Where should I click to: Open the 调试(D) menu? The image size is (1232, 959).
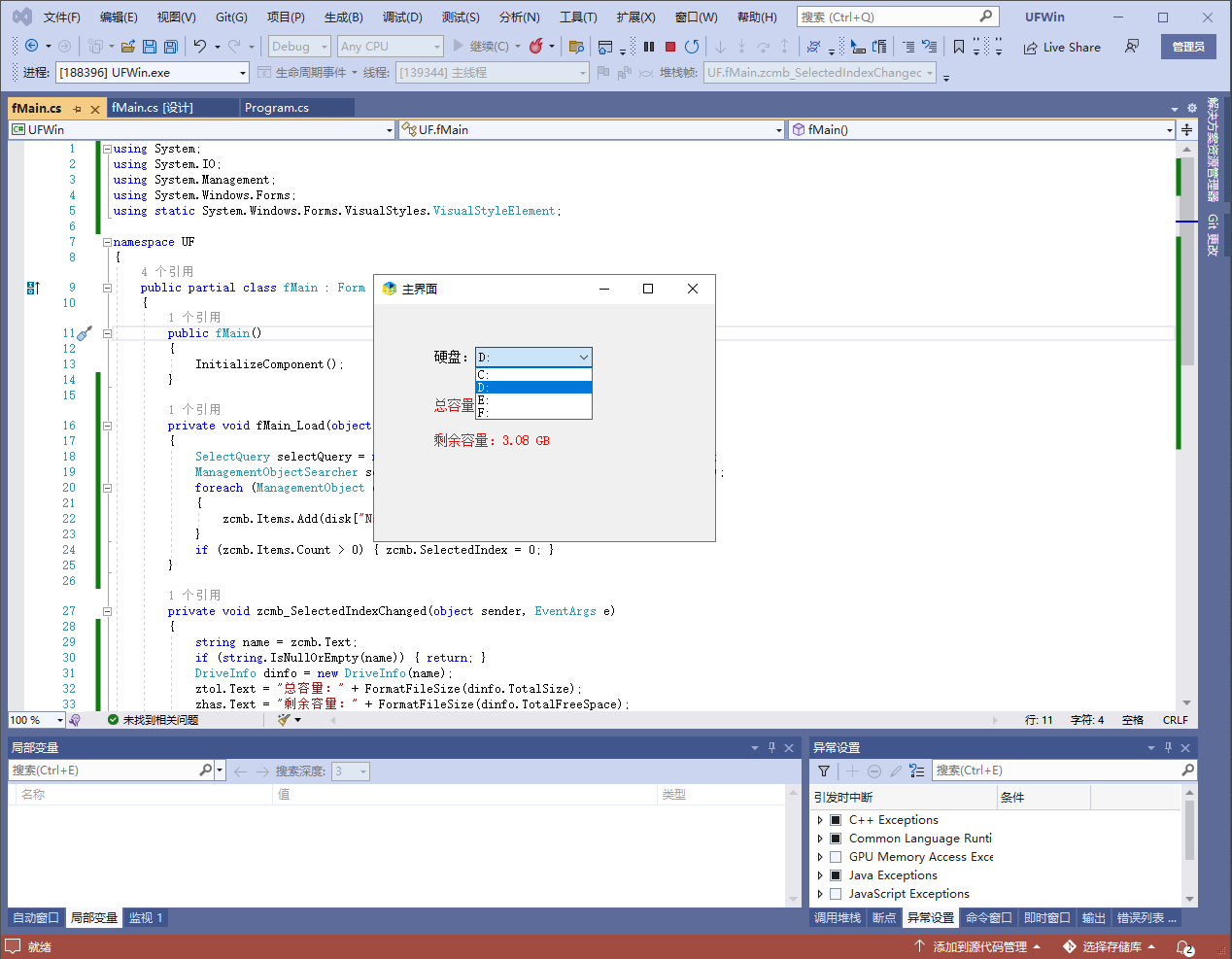pyautogui.click(x=402, y=17)
